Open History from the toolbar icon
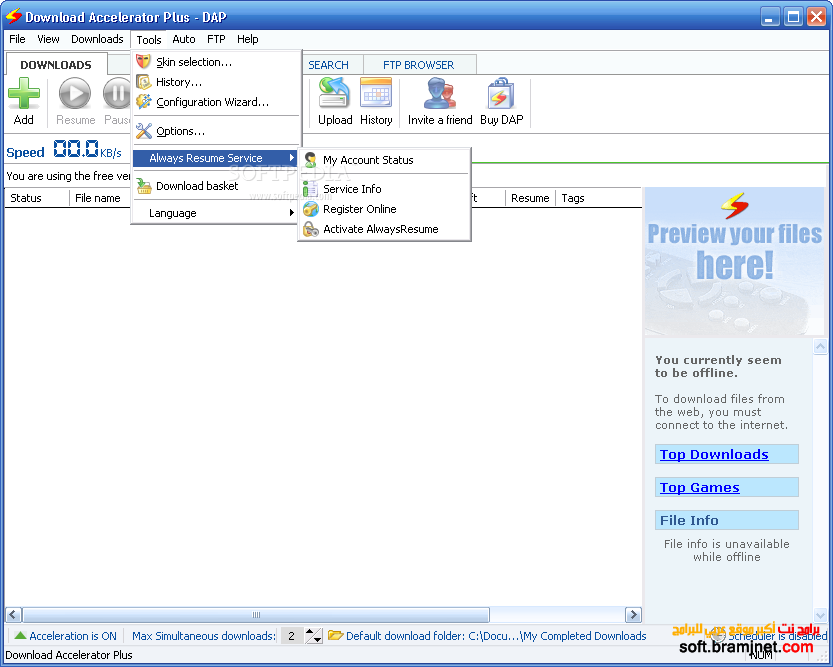Image resolution: width=833 pixels, height=667 pixels. pyautogui.click(x=376, y=95)
